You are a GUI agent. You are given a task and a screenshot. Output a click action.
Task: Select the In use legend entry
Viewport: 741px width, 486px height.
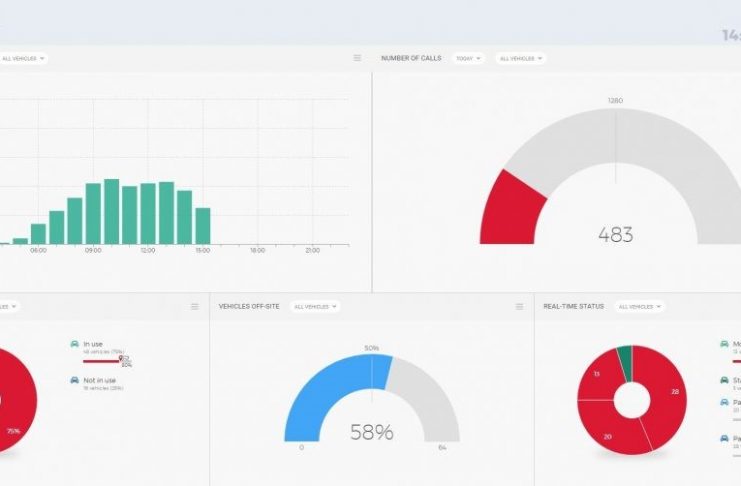pyautogui.click(x=93, y=344)
